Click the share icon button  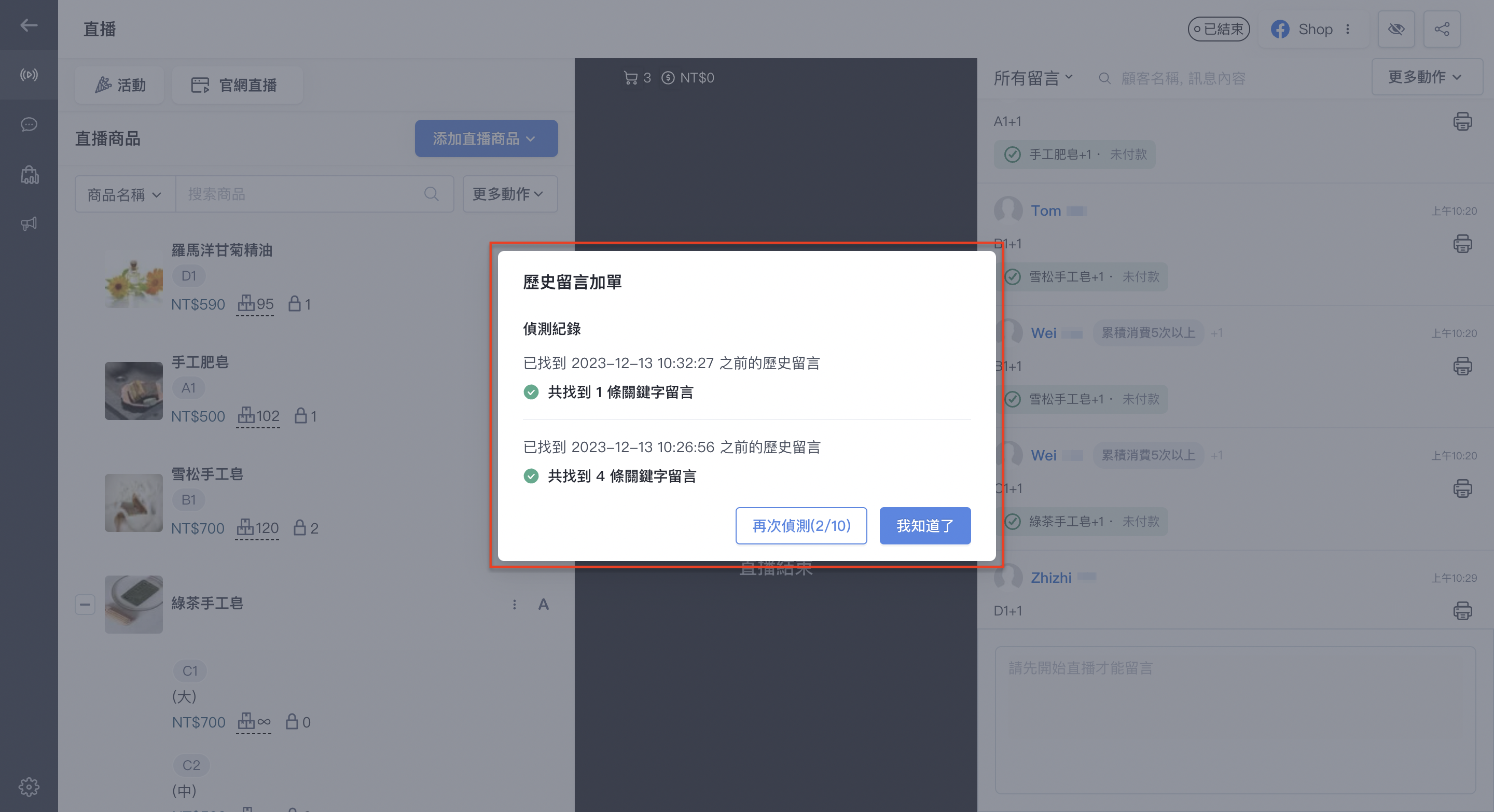coord(1441,29)
